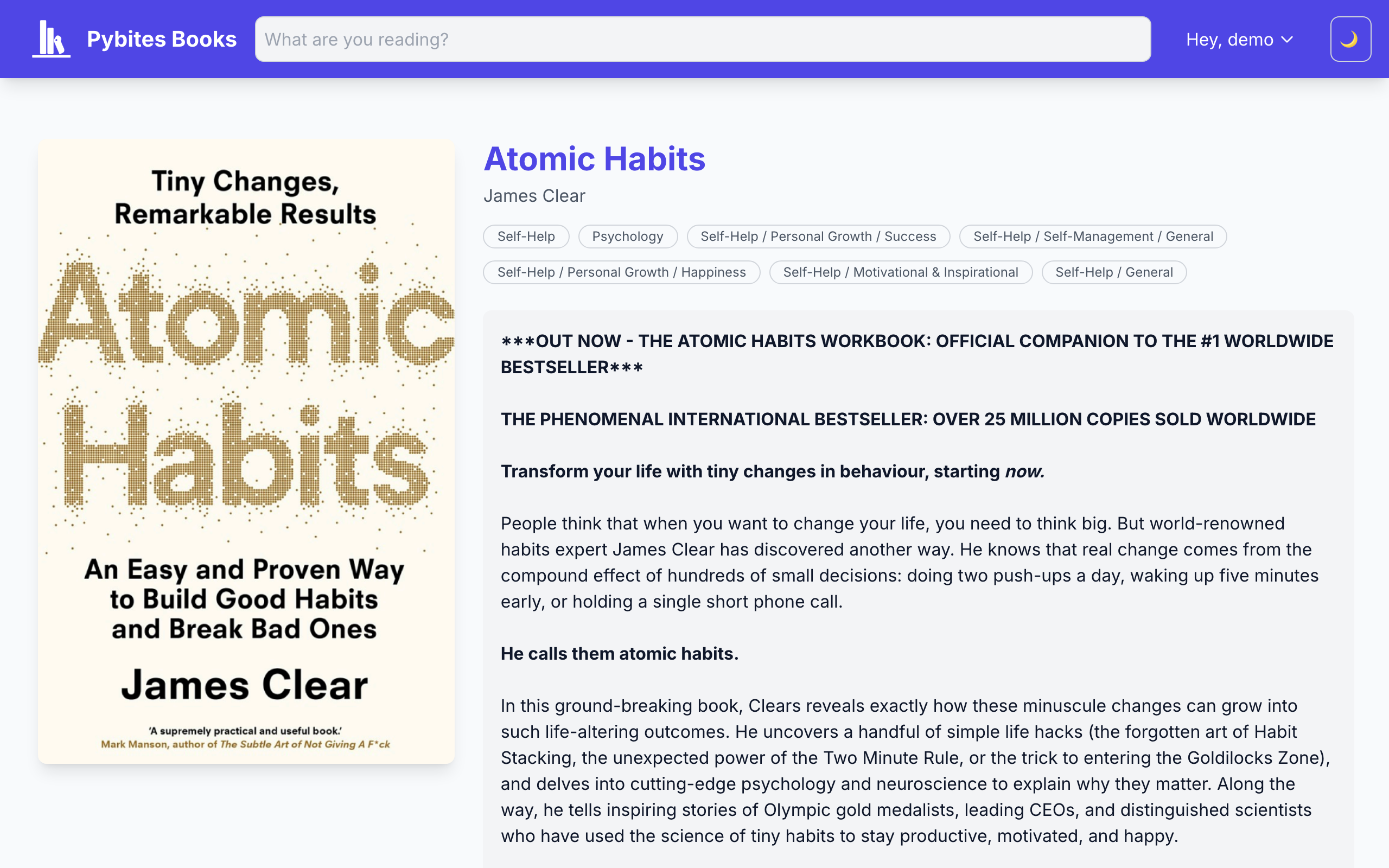The image size is (1389, 868).
Task: Click author name James Clear
Action: tap(534, 196)
